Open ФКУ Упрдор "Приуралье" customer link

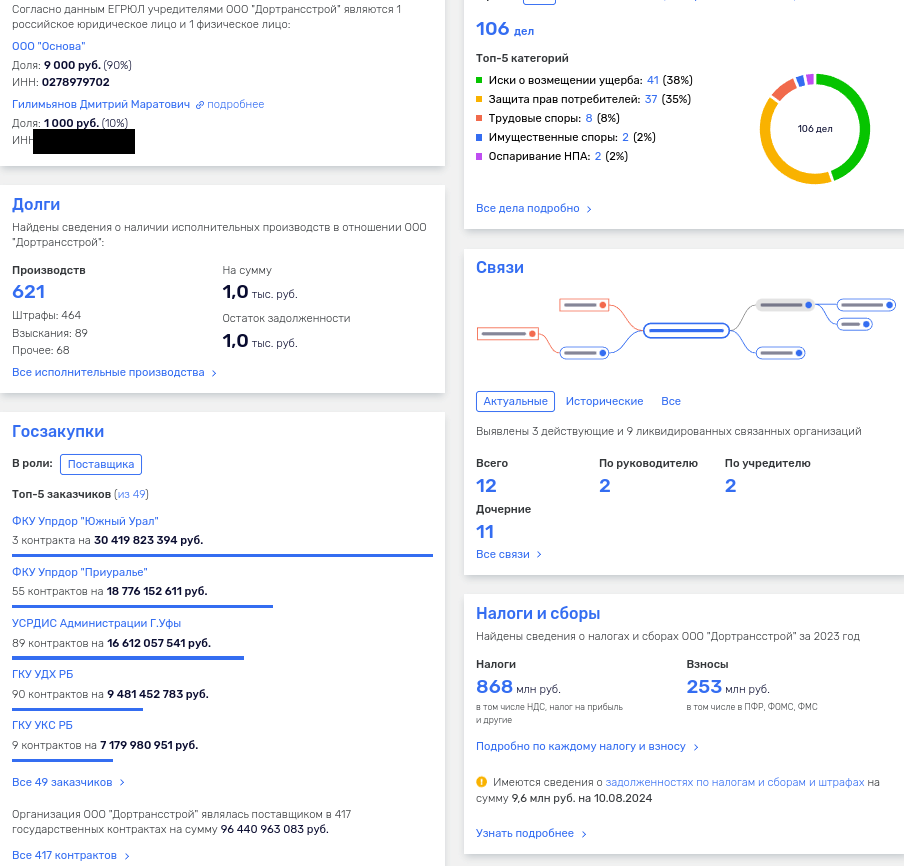coord(80,572)
